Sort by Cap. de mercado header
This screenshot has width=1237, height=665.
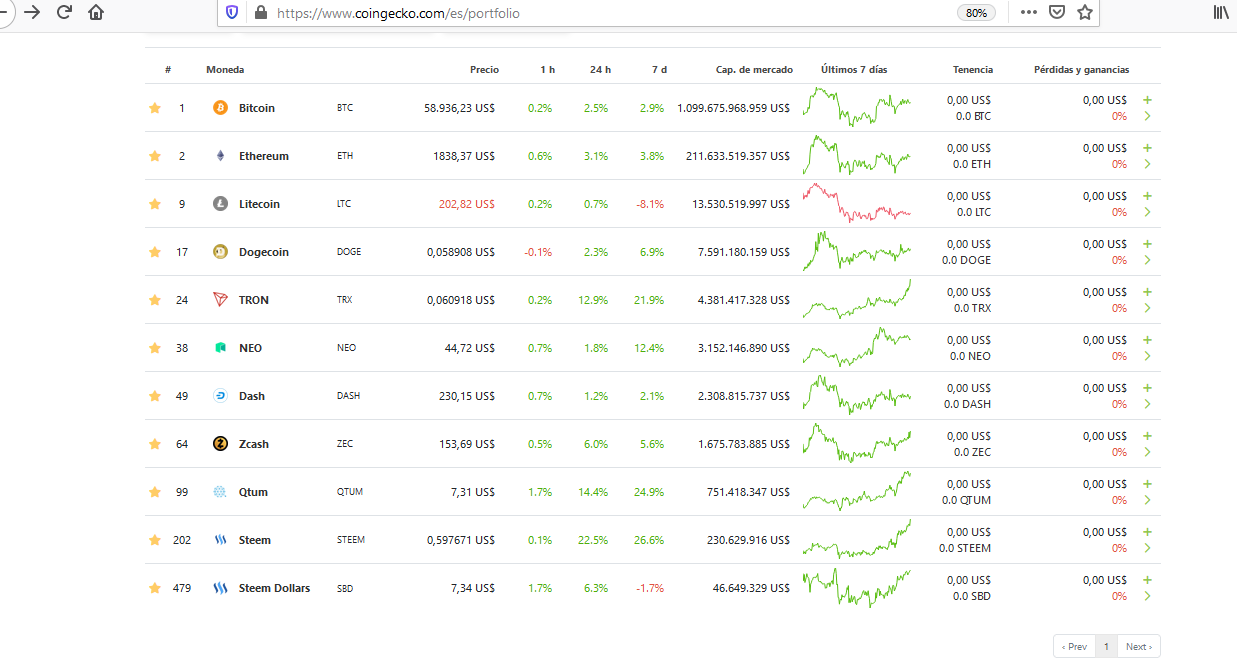754,70
